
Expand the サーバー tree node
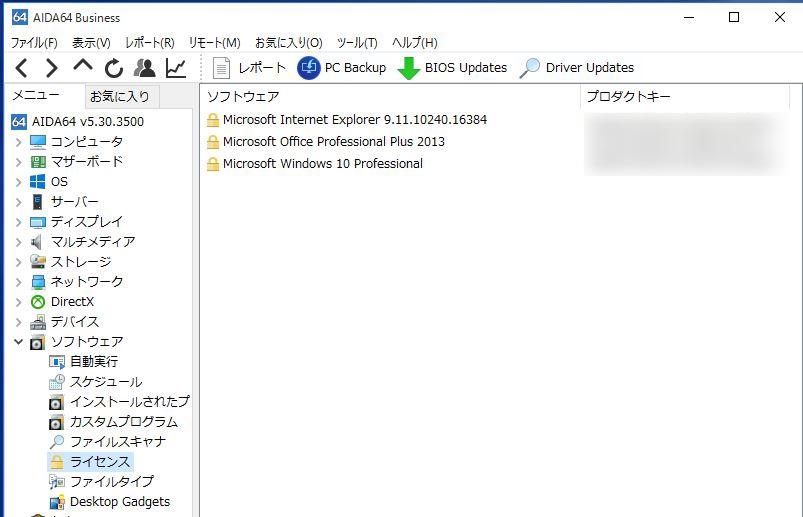click(18, 202)
